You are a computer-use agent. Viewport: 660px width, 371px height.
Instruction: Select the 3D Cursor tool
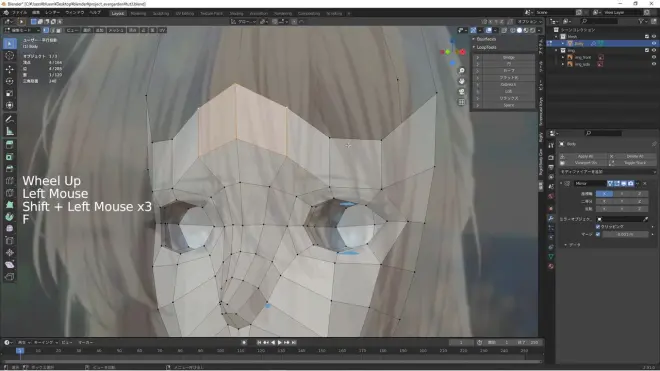(10, 56)
